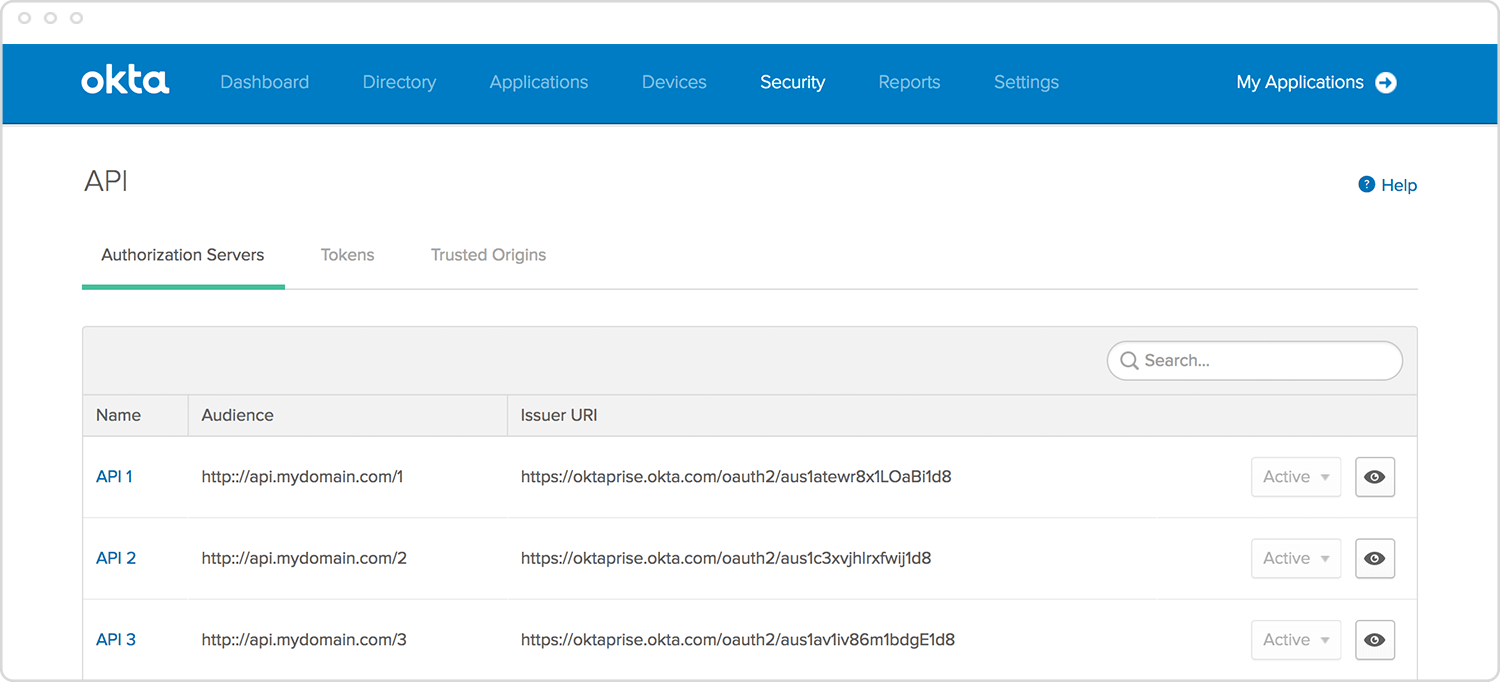Open the Active status dropdown for API 3
Viewport: 1500px width, 682px height.
pyautogui.click(x=1295, y=640)
